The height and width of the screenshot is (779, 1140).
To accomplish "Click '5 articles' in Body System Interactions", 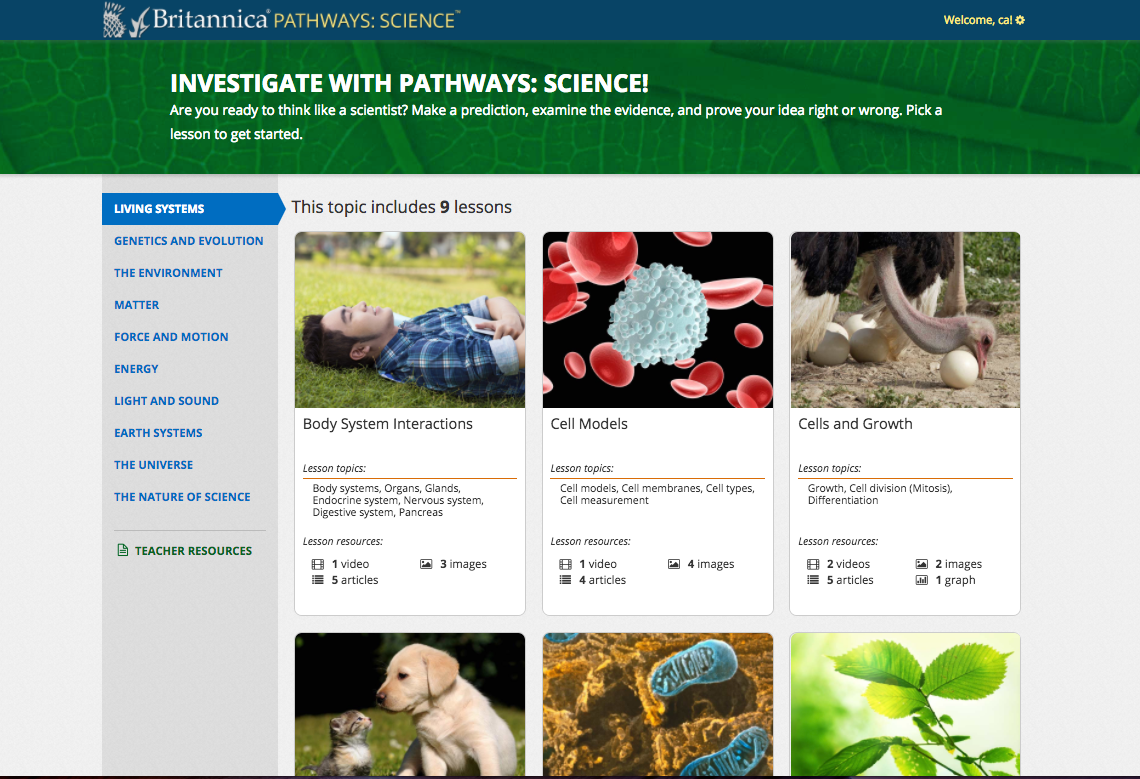I will (x=355, y=580).
